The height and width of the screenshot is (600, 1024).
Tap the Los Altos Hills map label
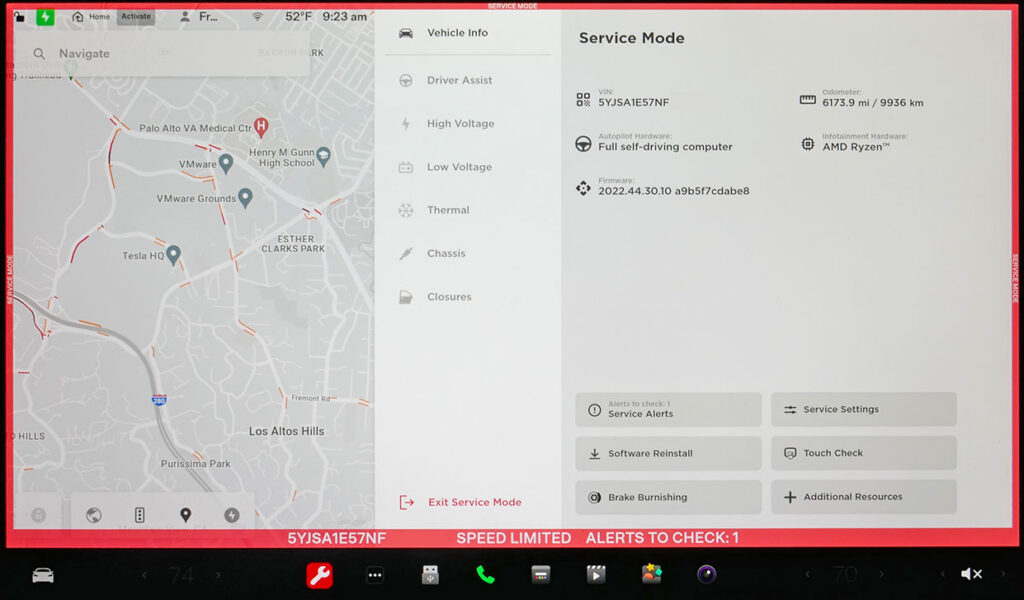(286, 432)
